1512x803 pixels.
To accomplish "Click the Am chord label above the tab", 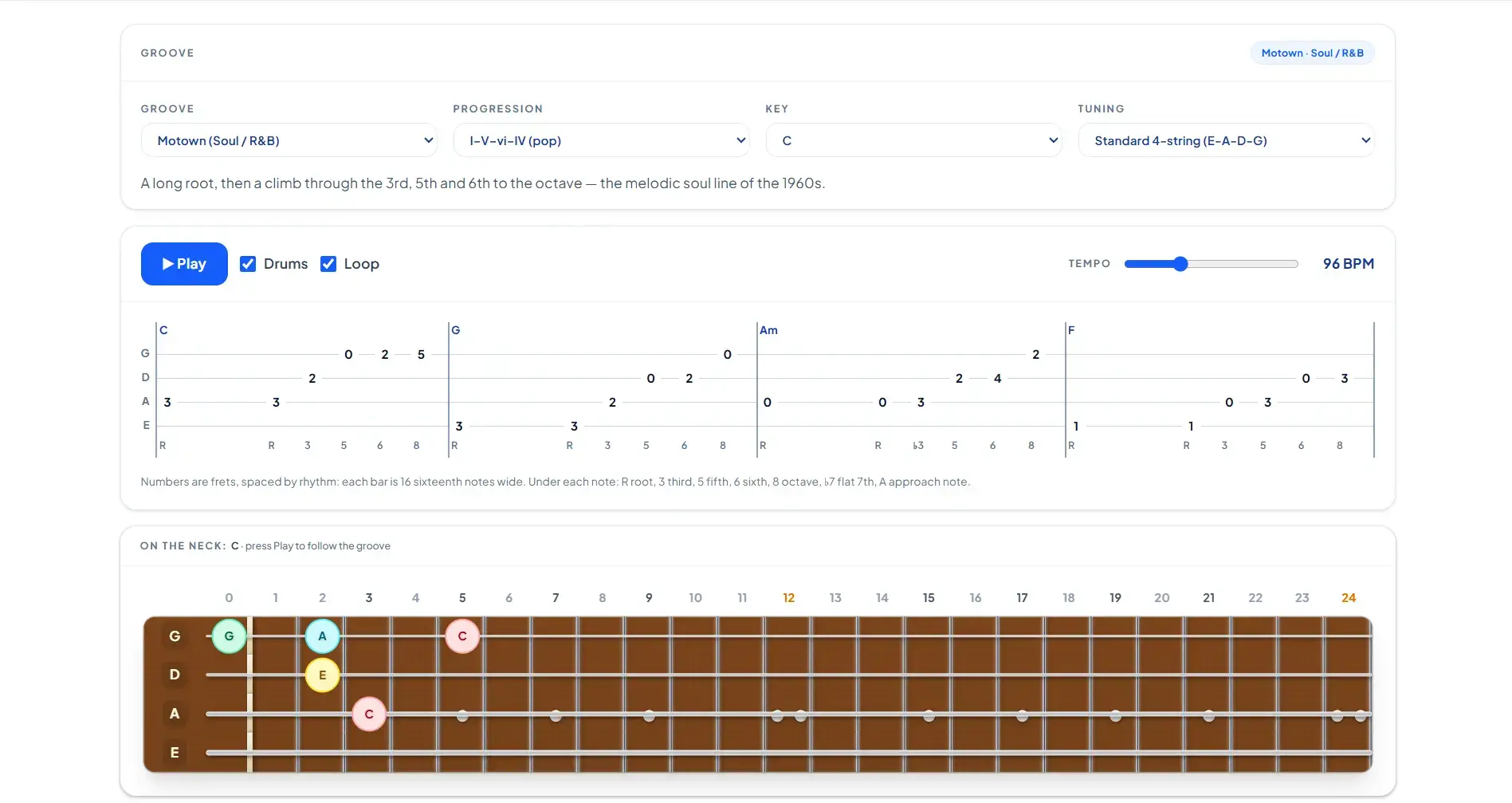I will tap(768, 330).
